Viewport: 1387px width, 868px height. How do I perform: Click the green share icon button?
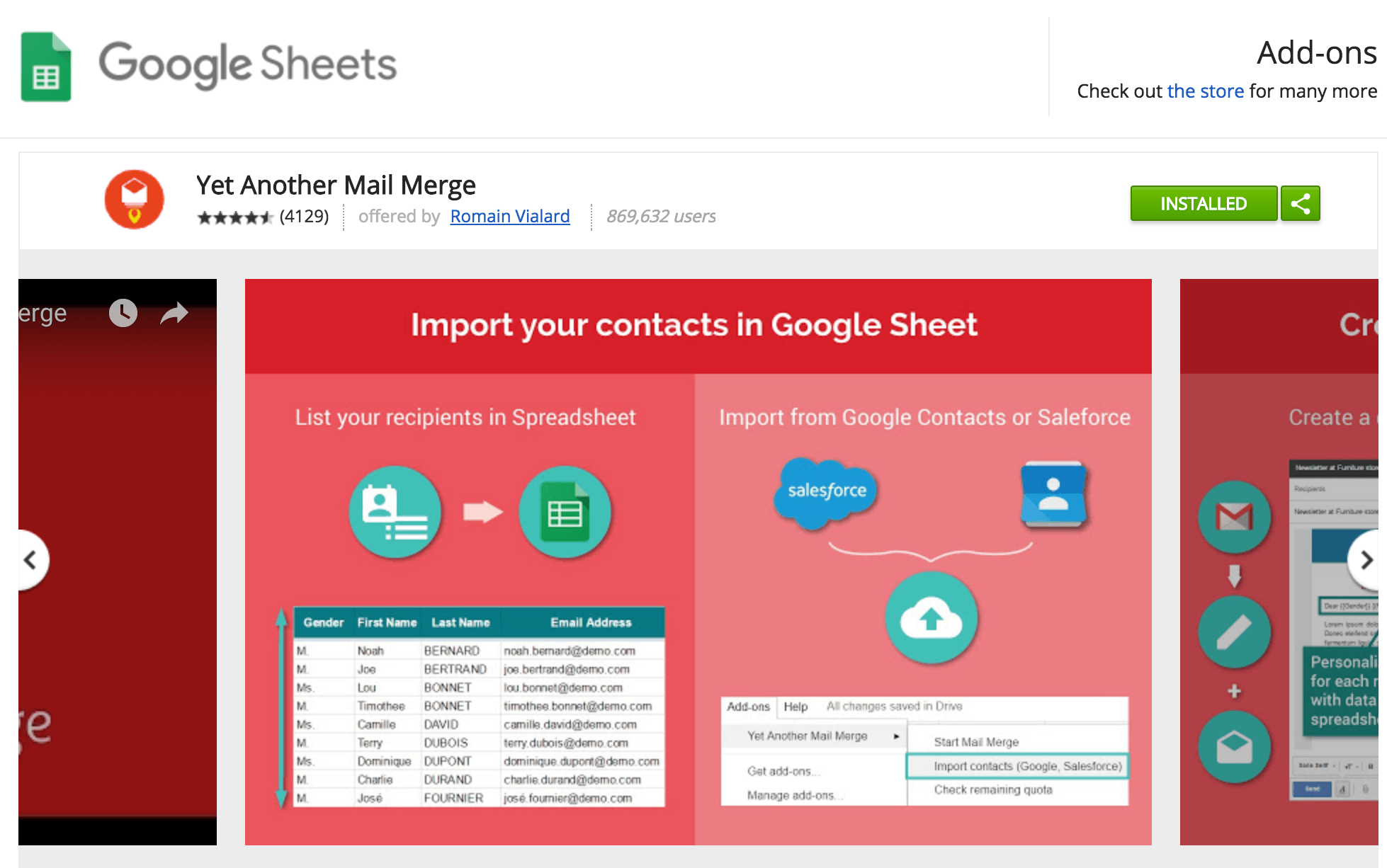tap(1301, 204)
